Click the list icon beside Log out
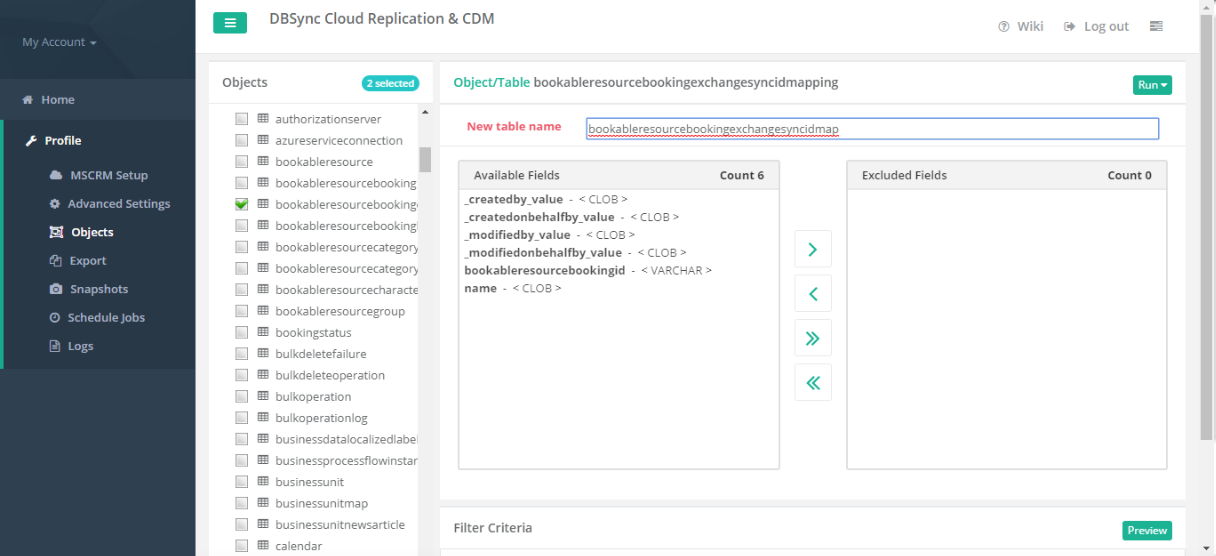The height and width of the screenshot is (556, 1216). coord(1156,27)
